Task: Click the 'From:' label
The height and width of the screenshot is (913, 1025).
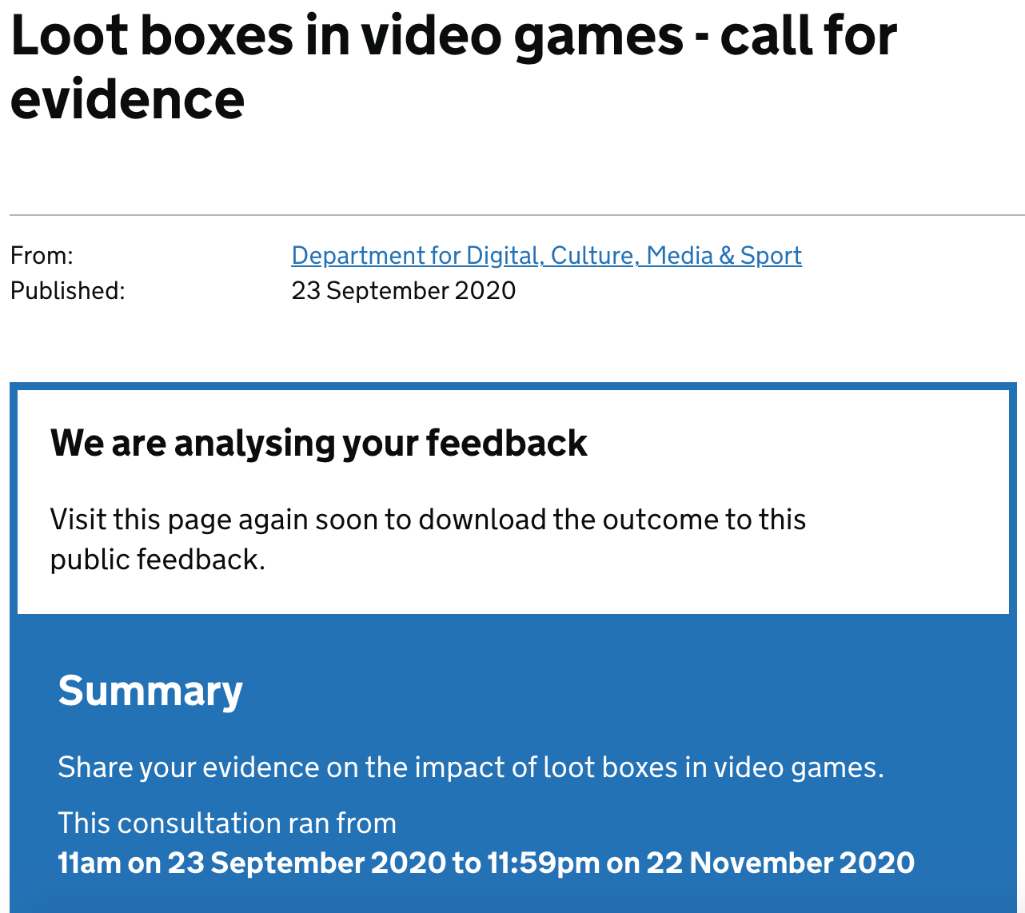Action: coord(42,256)
